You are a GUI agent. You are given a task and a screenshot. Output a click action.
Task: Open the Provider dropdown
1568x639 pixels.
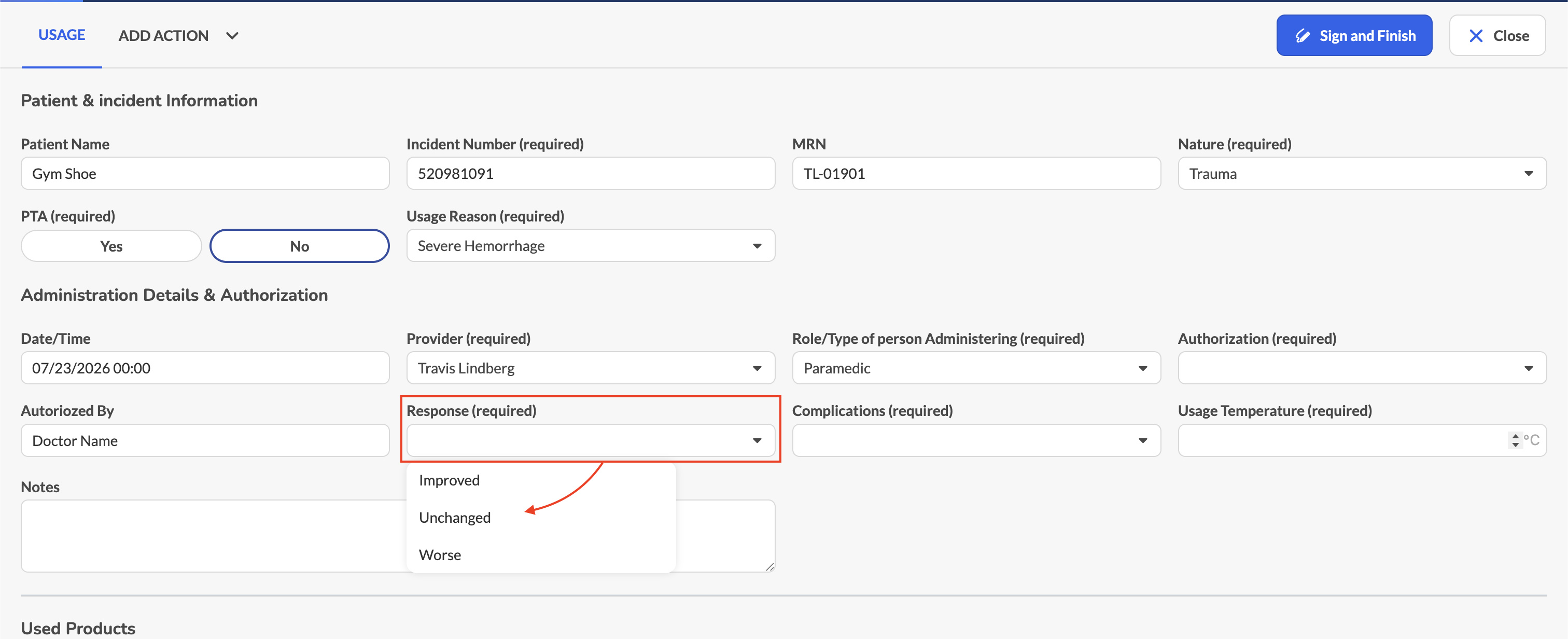click(591, 368)
